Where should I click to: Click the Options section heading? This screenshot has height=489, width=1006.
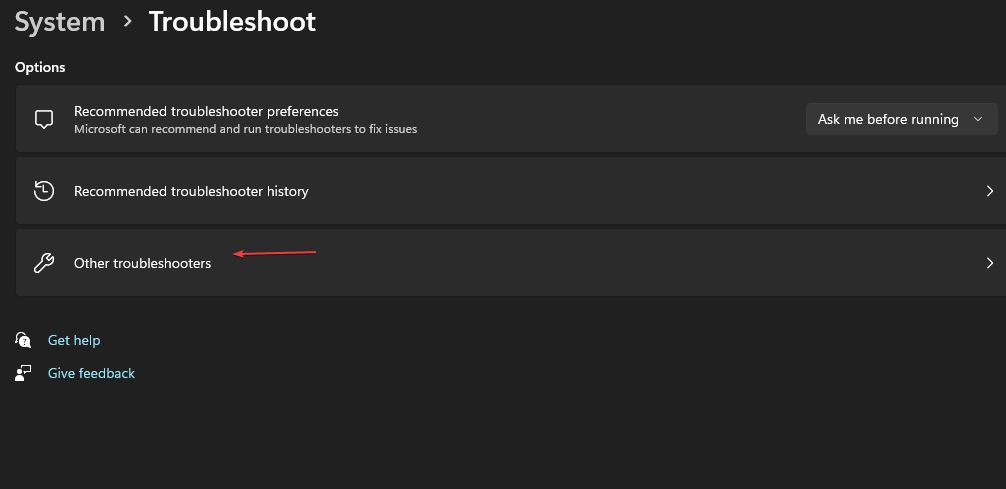(x=40, y=67)
